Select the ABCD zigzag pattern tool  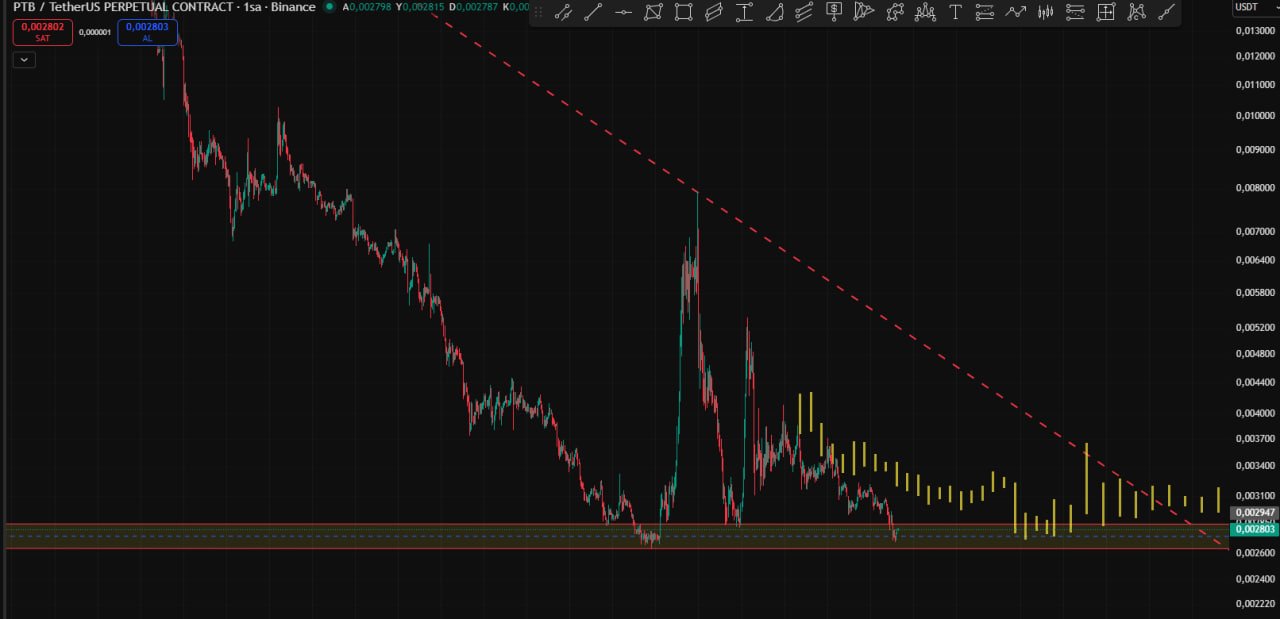1136,12
